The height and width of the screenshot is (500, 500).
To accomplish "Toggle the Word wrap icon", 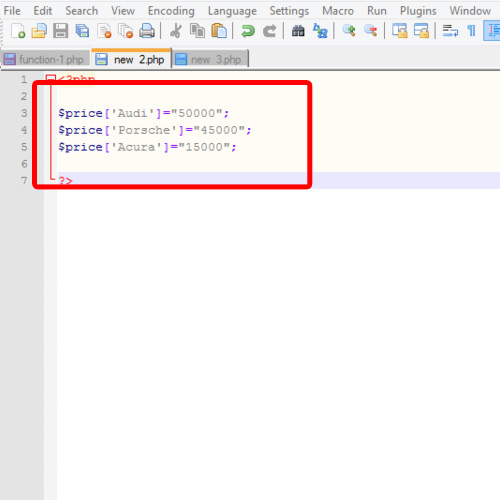I will click(450, 31).
